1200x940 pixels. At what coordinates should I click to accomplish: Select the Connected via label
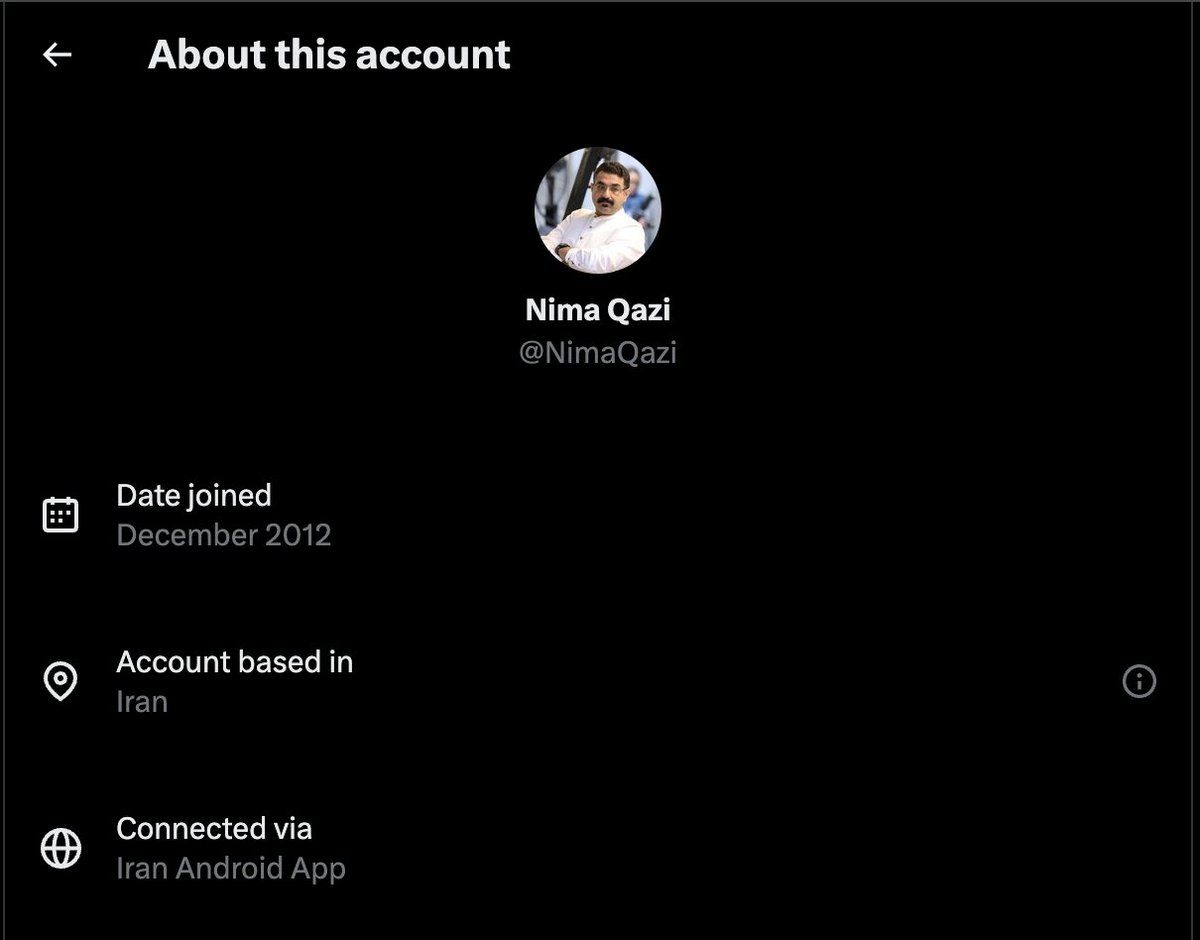214,828
